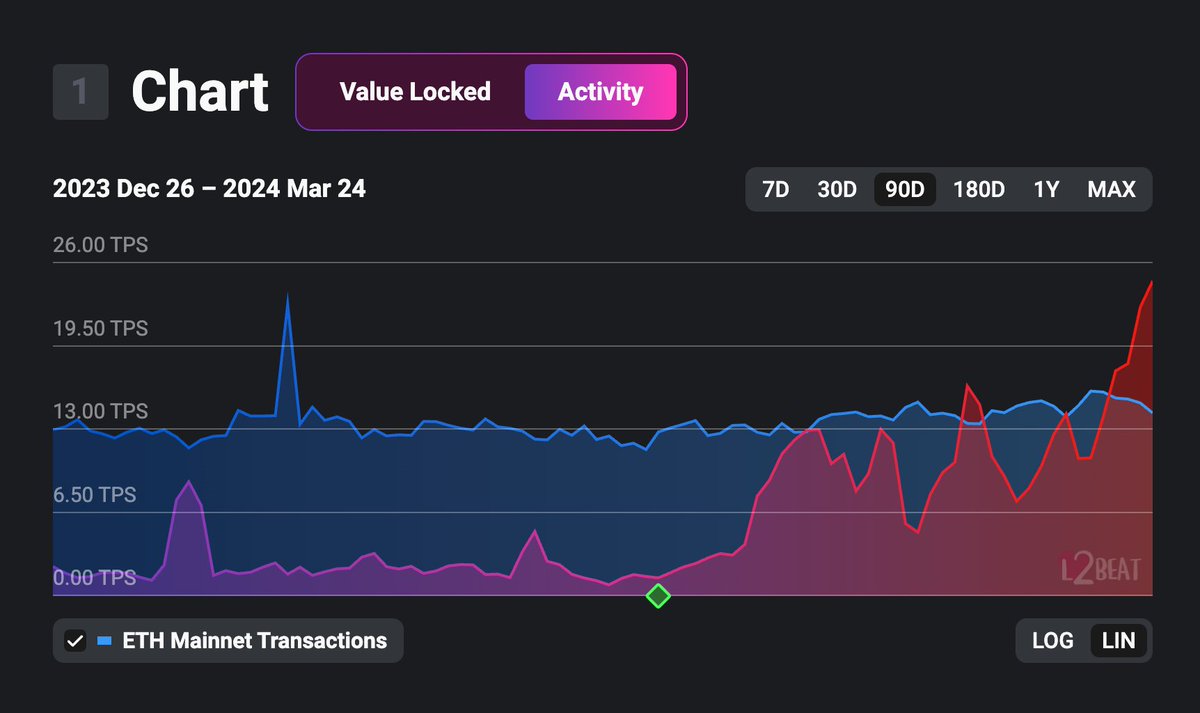Select the Activity tab
The height and width of the screenshot is (713, 1200).
tap(600, 92)
